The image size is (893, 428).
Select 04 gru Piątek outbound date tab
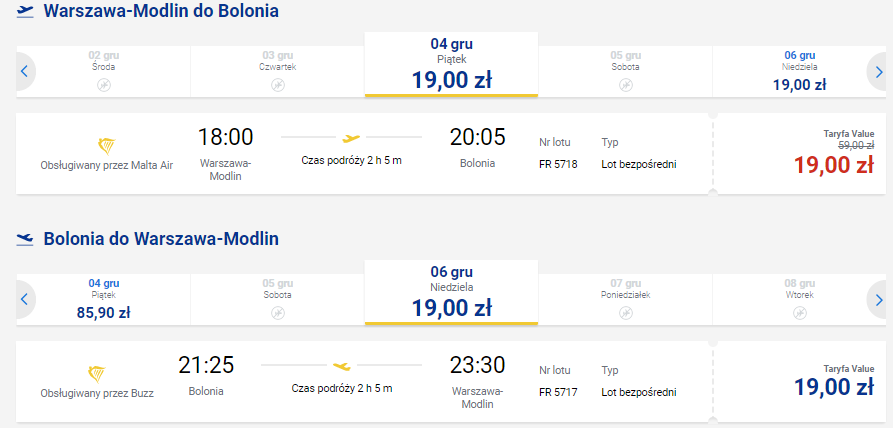[x=451, y=64]
